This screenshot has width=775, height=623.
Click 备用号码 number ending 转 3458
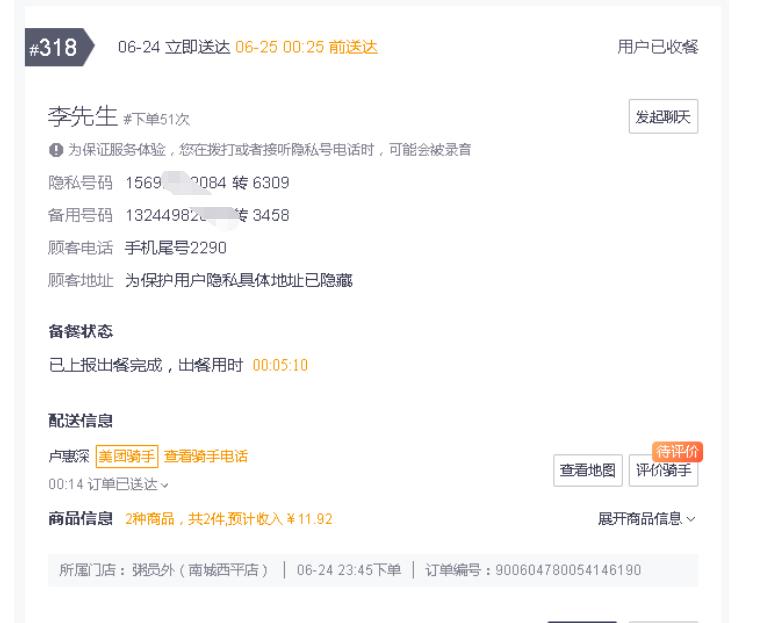click(207, 215)
